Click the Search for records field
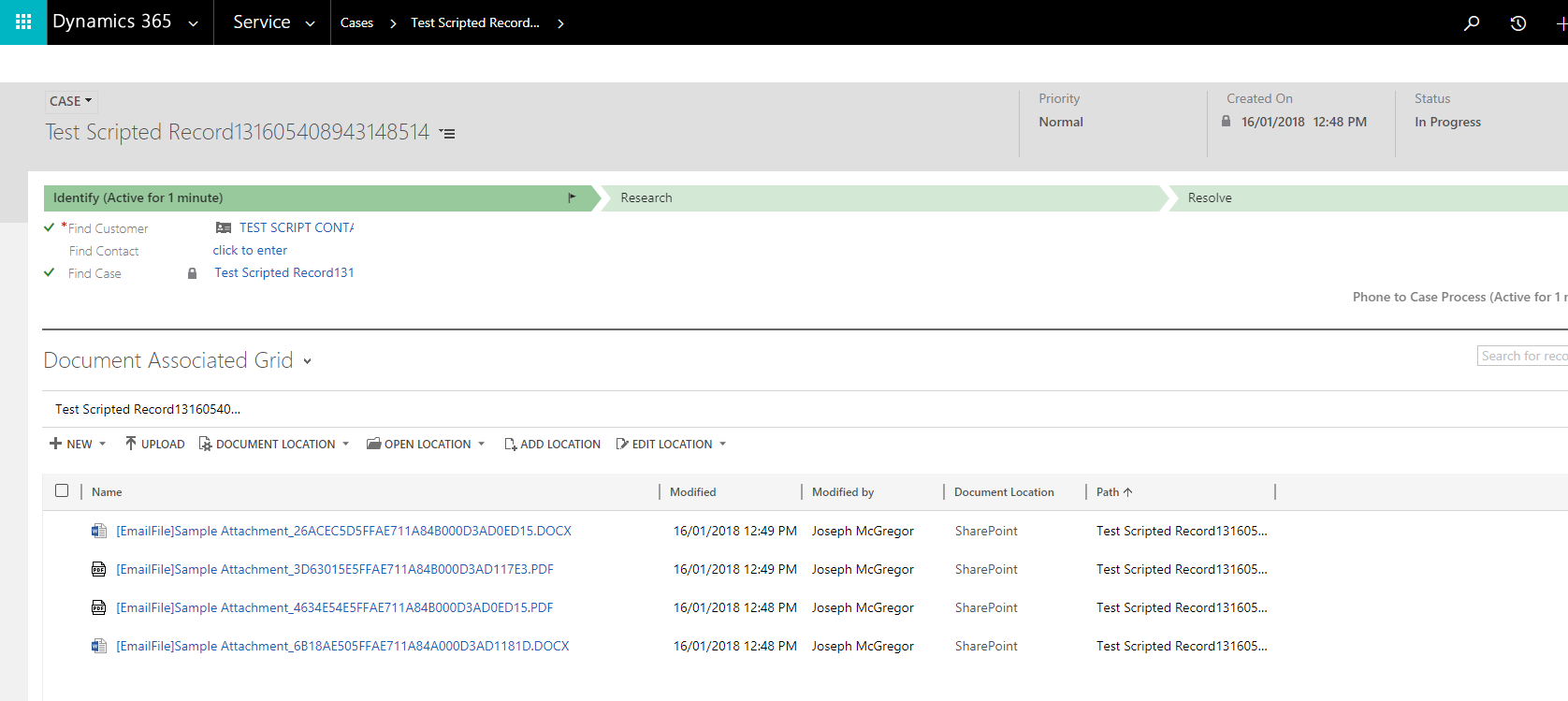The width and height of the screenshot is (1568, 701). click(x=1522, y=356)
